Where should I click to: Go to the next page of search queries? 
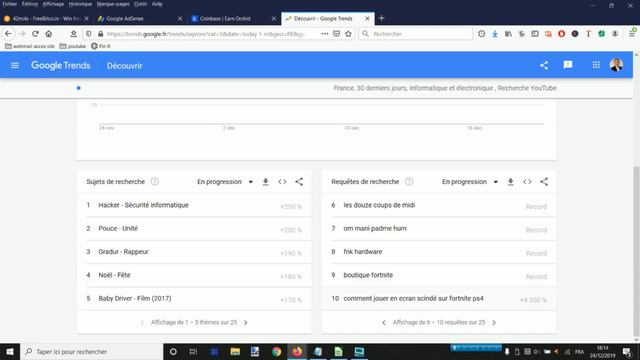(x=494, y=322)
